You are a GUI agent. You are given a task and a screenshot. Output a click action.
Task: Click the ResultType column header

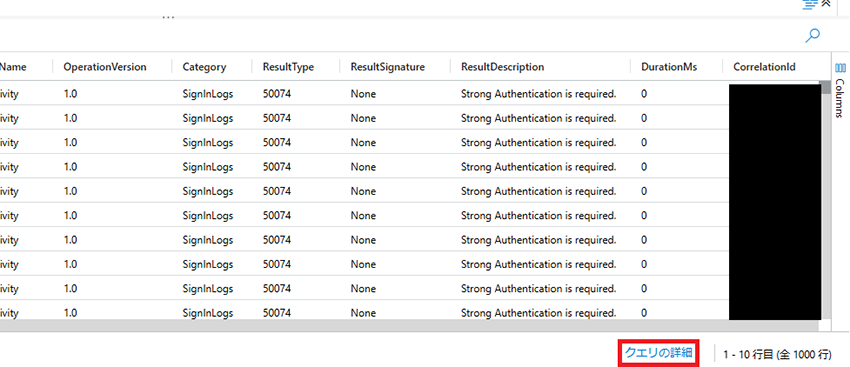click(288, 67)
